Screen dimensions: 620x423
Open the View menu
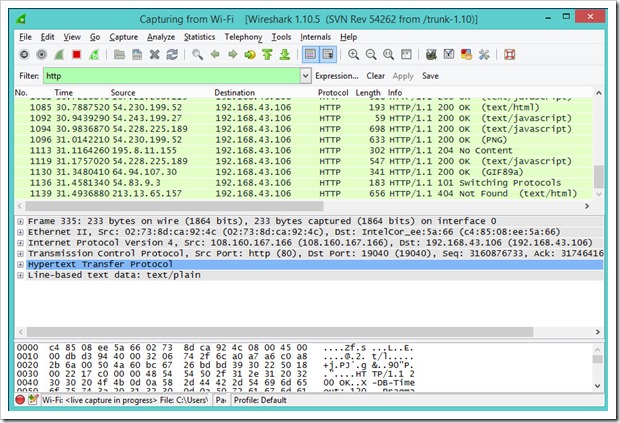tap(72, 37)
